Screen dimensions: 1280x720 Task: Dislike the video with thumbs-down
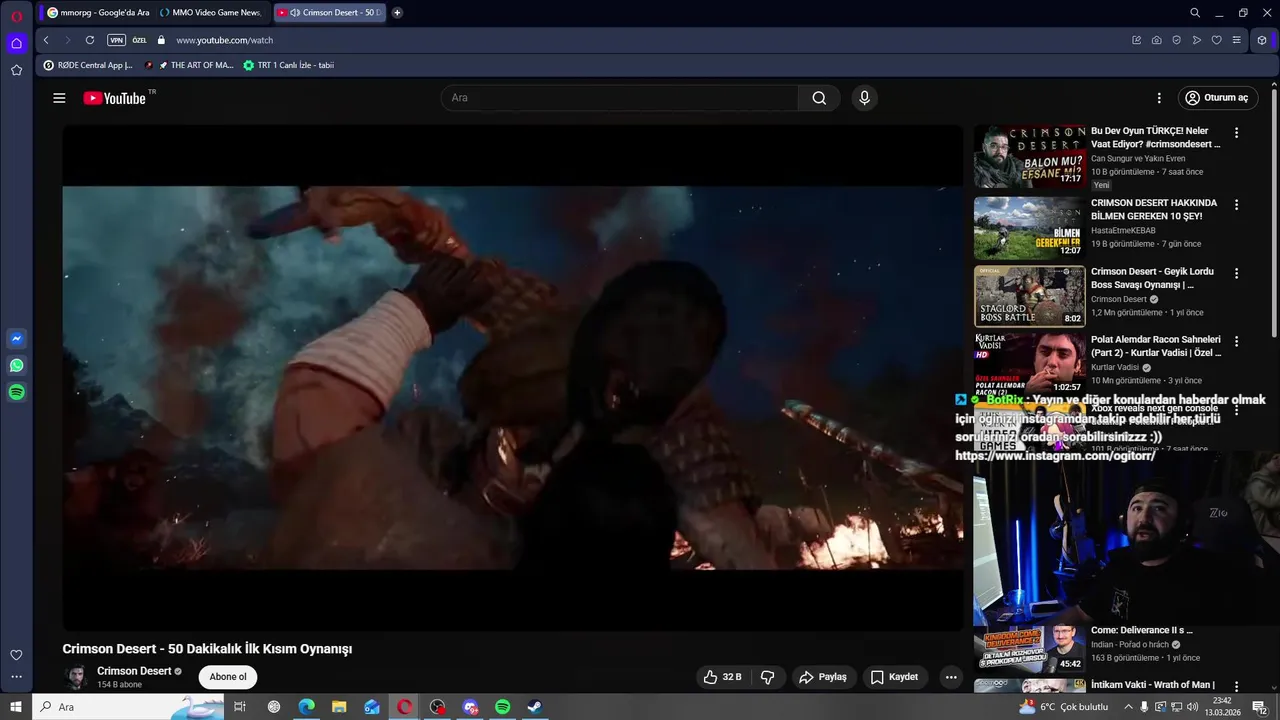click(768, 677)
